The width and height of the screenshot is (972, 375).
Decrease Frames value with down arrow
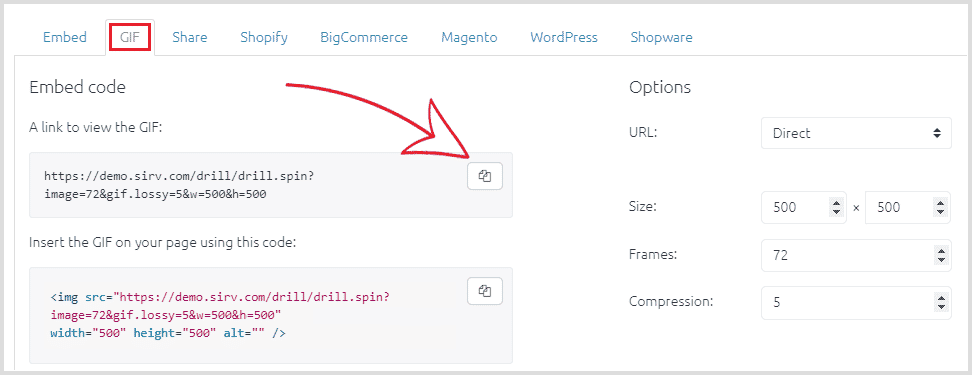[942, 260]
